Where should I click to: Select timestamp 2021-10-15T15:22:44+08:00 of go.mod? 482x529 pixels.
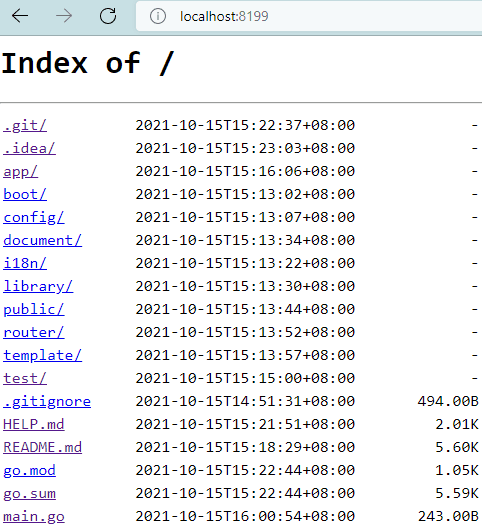point(245,471)
